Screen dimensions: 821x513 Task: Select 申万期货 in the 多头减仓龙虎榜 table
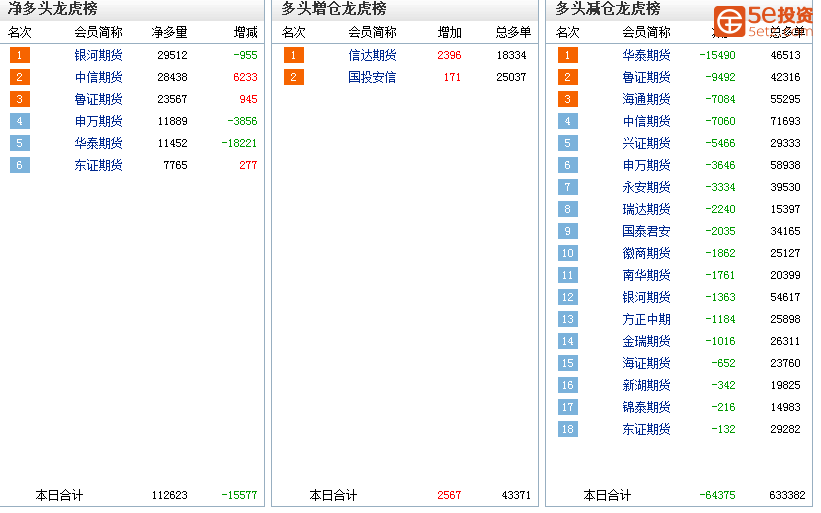pyautogui.click(x=646, y=165)
